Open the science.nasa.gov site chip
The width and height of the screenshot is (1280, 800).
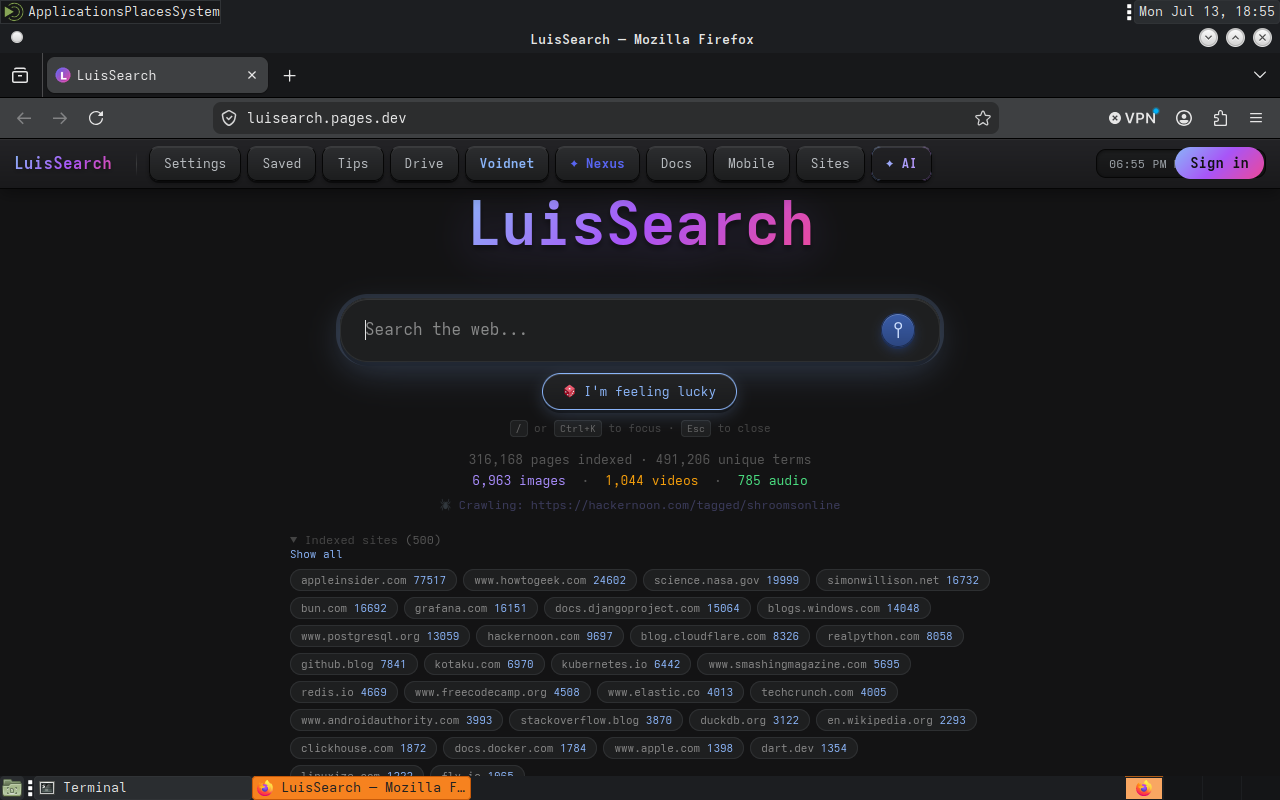tap(726, 580)
